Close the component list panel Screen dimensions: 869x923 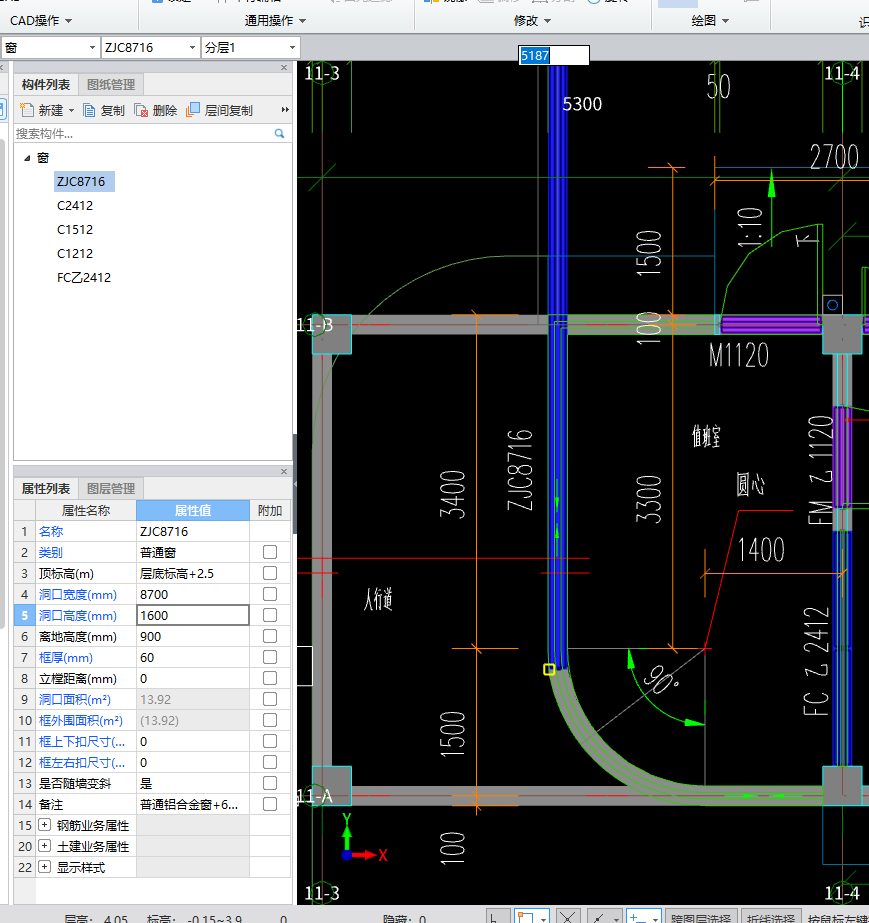pyautogui.click(x=284, y=68)
